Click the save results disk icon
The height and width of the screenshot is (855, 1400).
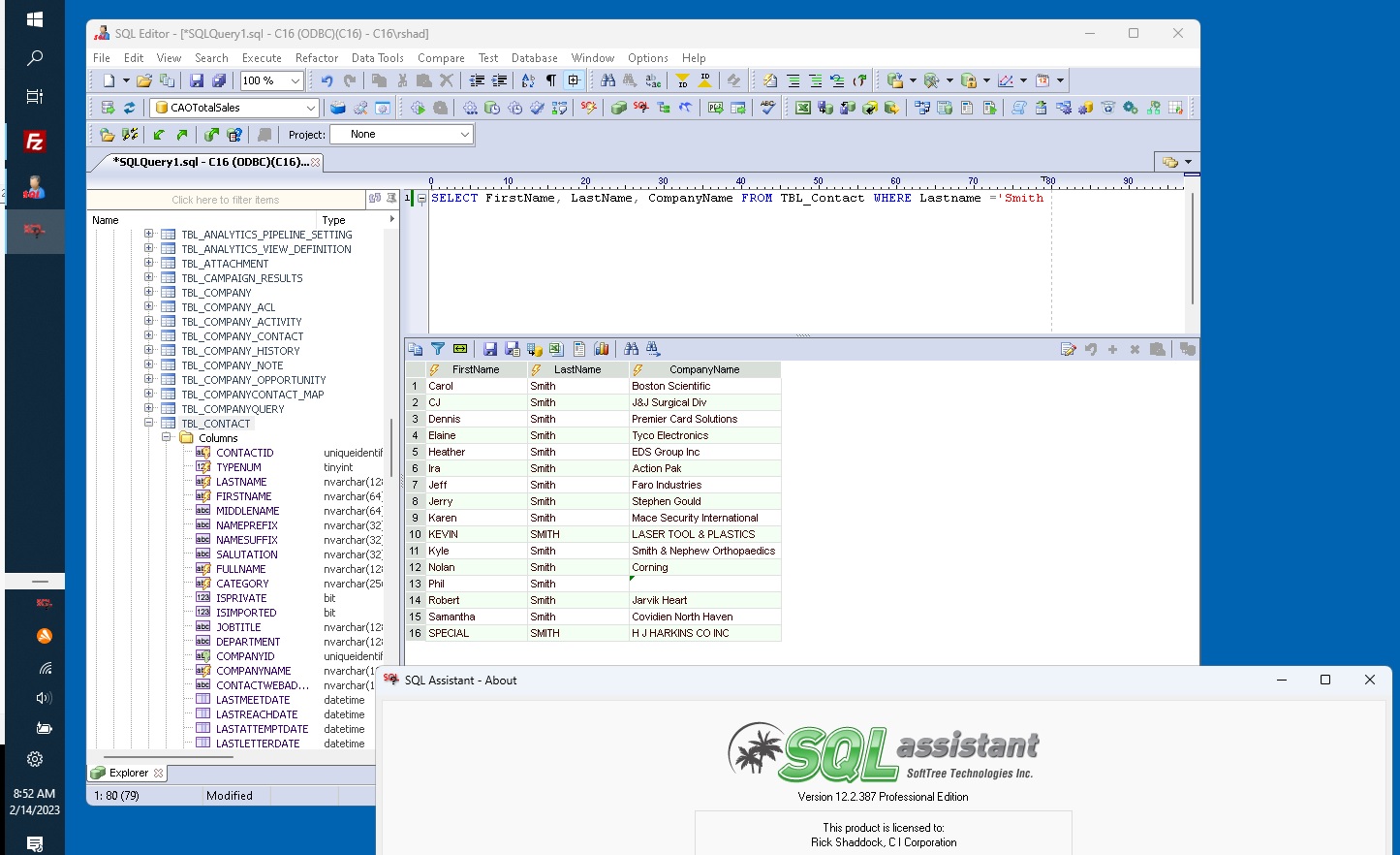pyautogui.click(x=490, y=349)
